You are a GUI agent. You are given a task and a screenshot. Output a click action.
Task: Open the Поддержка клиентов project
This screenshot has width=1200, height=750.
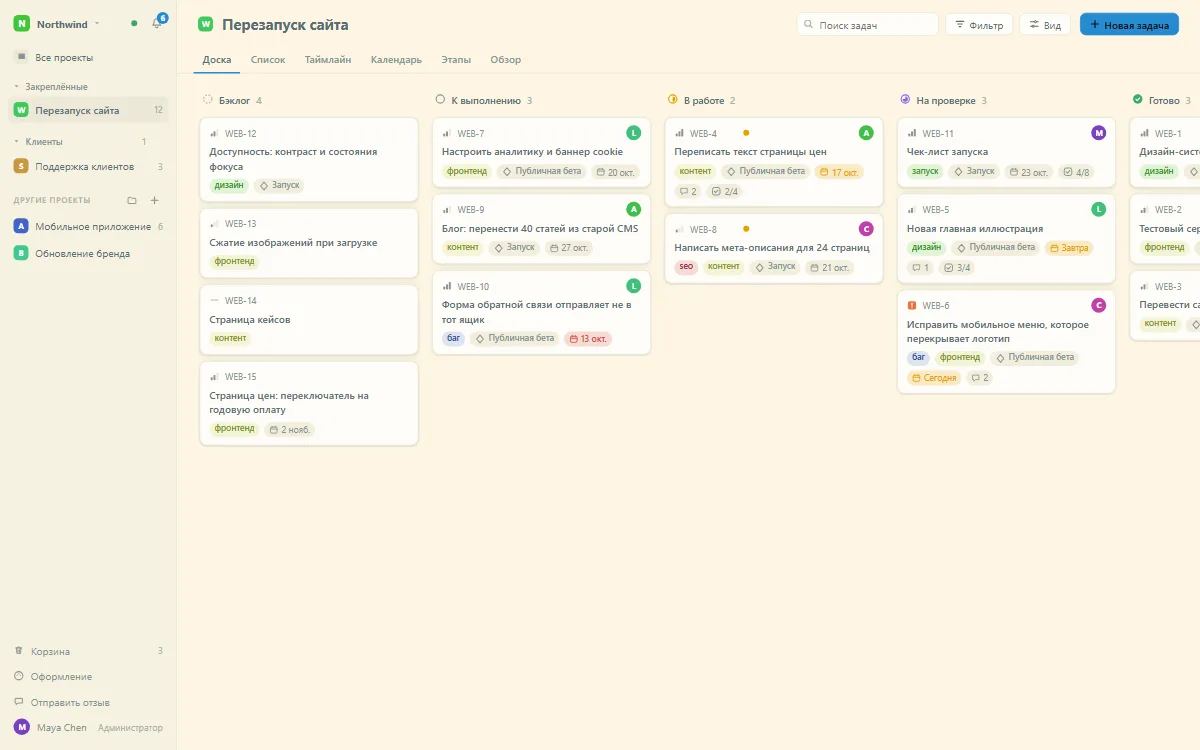[x=89, y=167]
